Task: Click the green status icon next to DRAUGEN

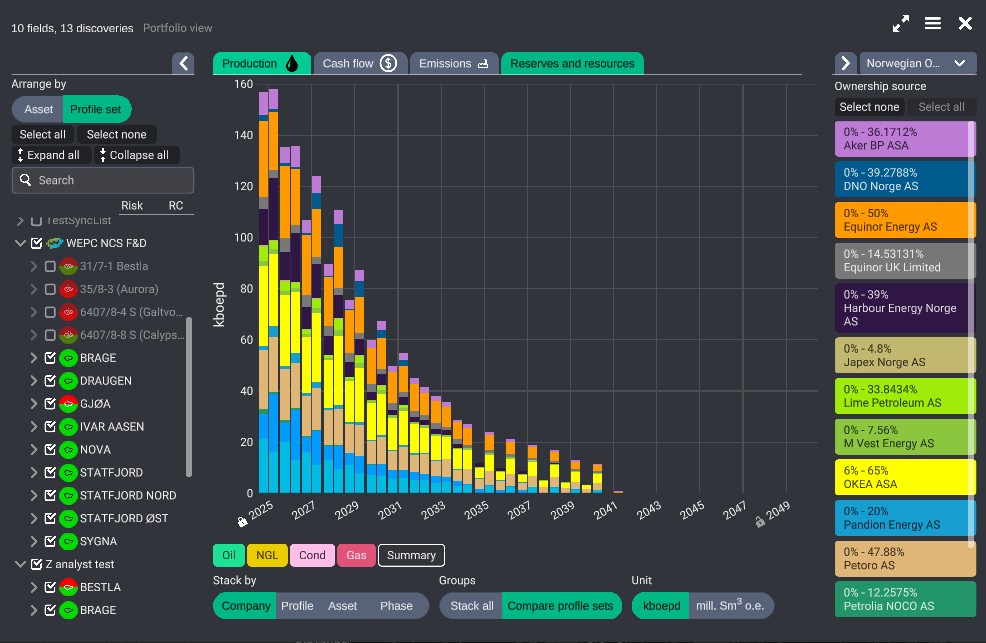Action: pyautogui.click(x=68, y=381)
